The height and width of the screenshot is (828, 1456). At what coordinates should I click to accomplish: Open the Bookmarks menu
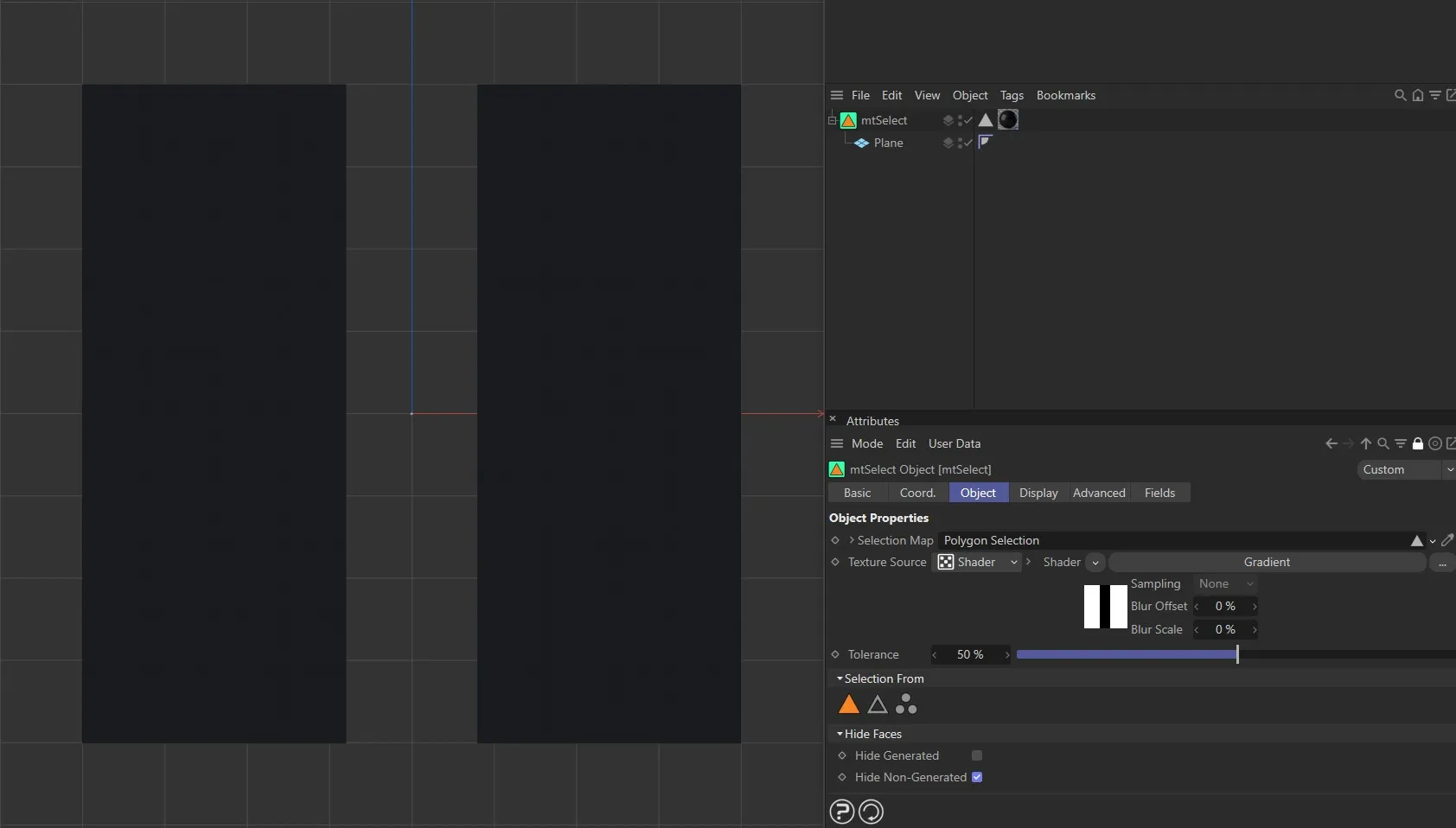(x=1064, y=95)
